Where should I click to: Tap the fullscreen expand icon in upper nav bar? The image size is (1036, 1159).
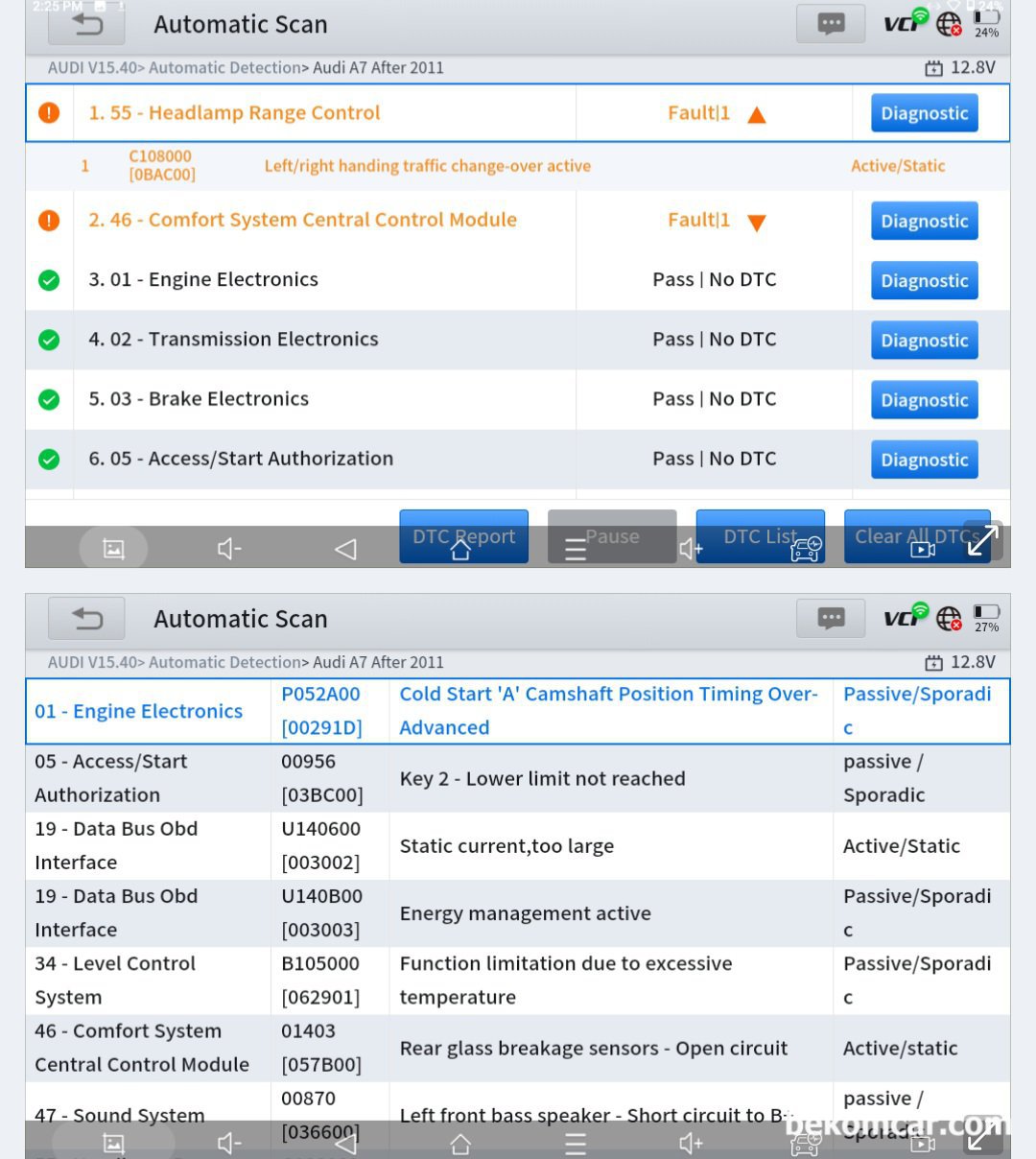click(983, 541)
